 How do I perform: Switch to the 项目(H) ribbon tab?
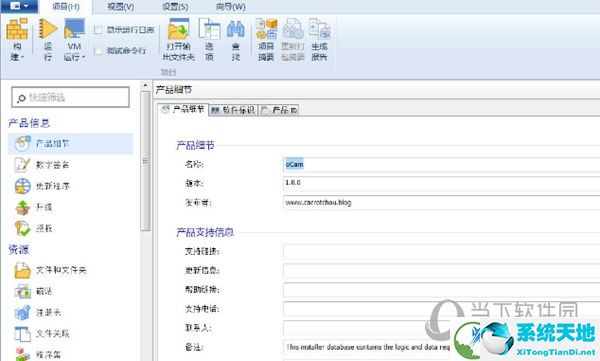click(x=66, y=7)
